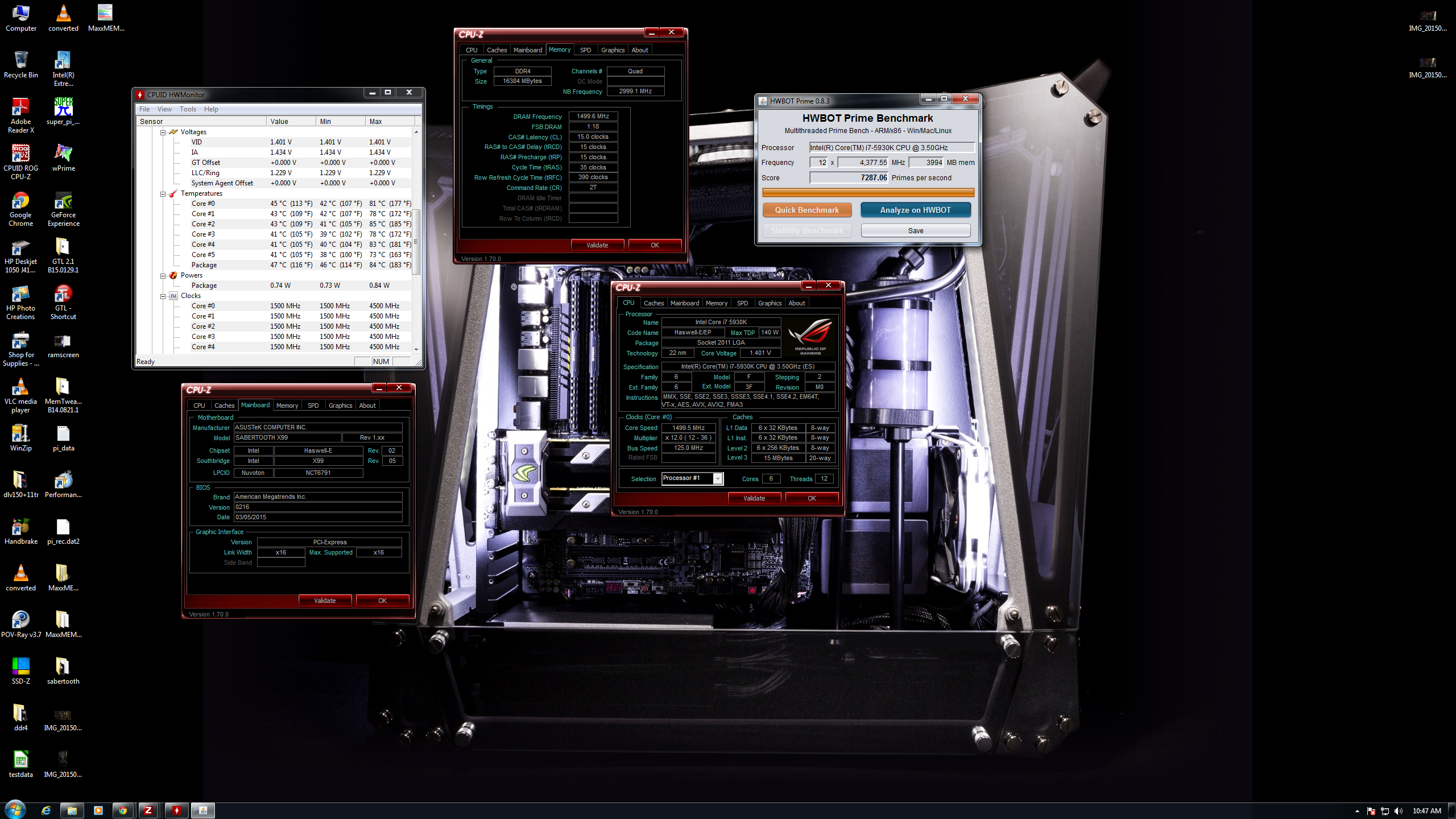
Task: Open super_pi desktop icon
Action: (63, 111)
